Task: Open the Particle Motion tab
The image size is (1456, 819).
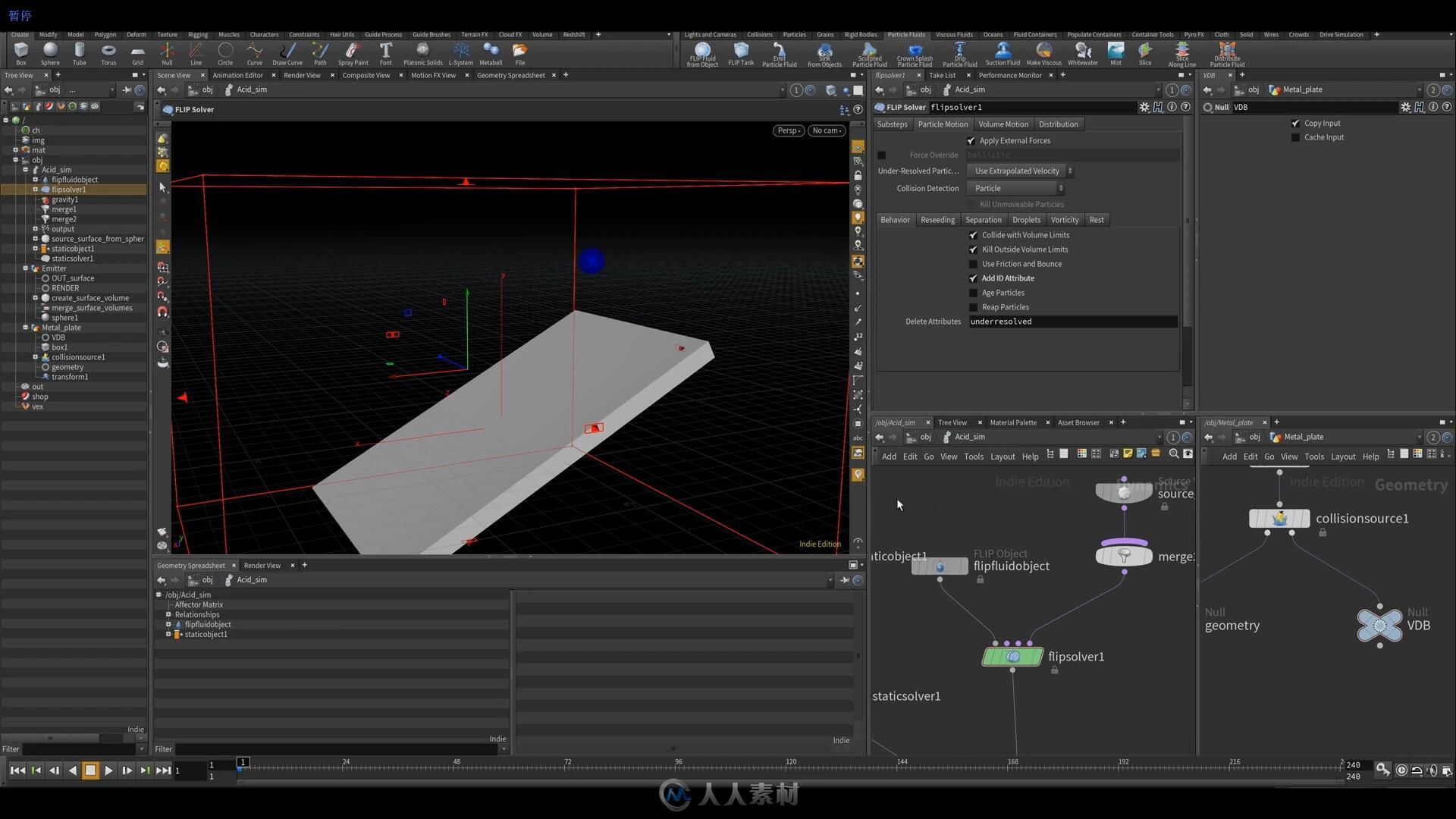Action: [942, 124]
